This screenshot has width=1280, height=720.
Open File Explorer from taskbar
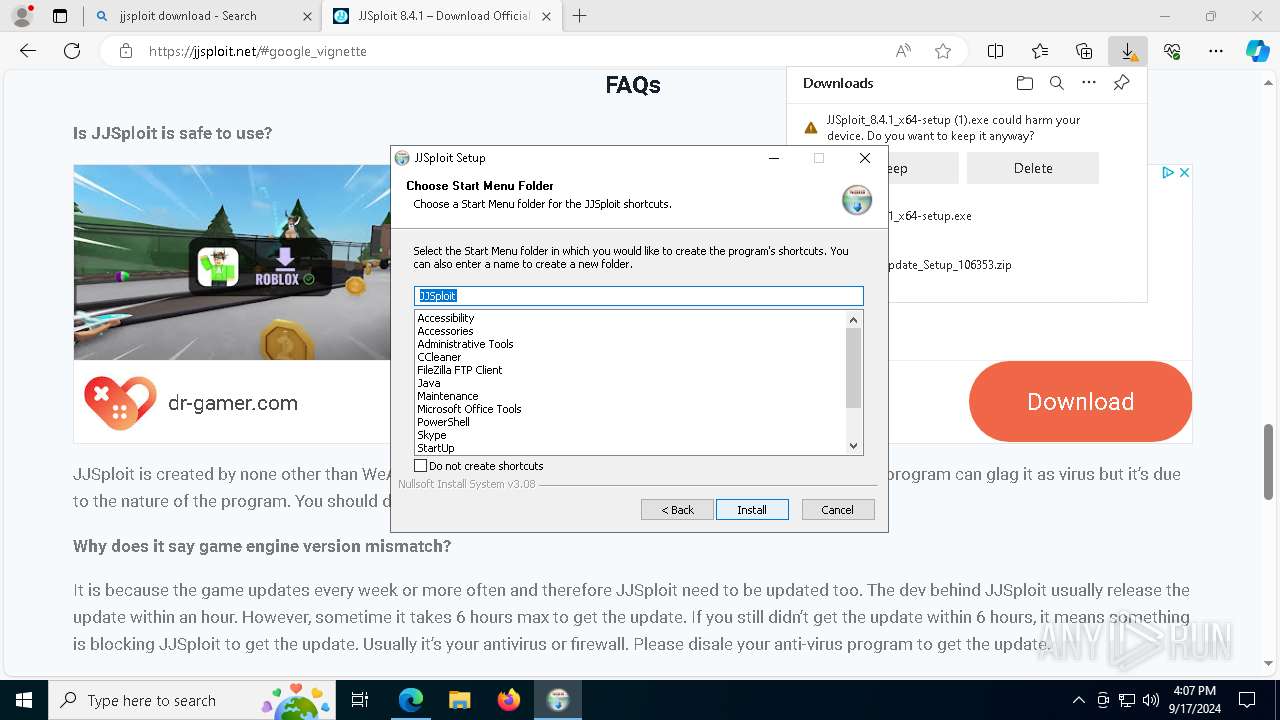[x=459, y=700]
